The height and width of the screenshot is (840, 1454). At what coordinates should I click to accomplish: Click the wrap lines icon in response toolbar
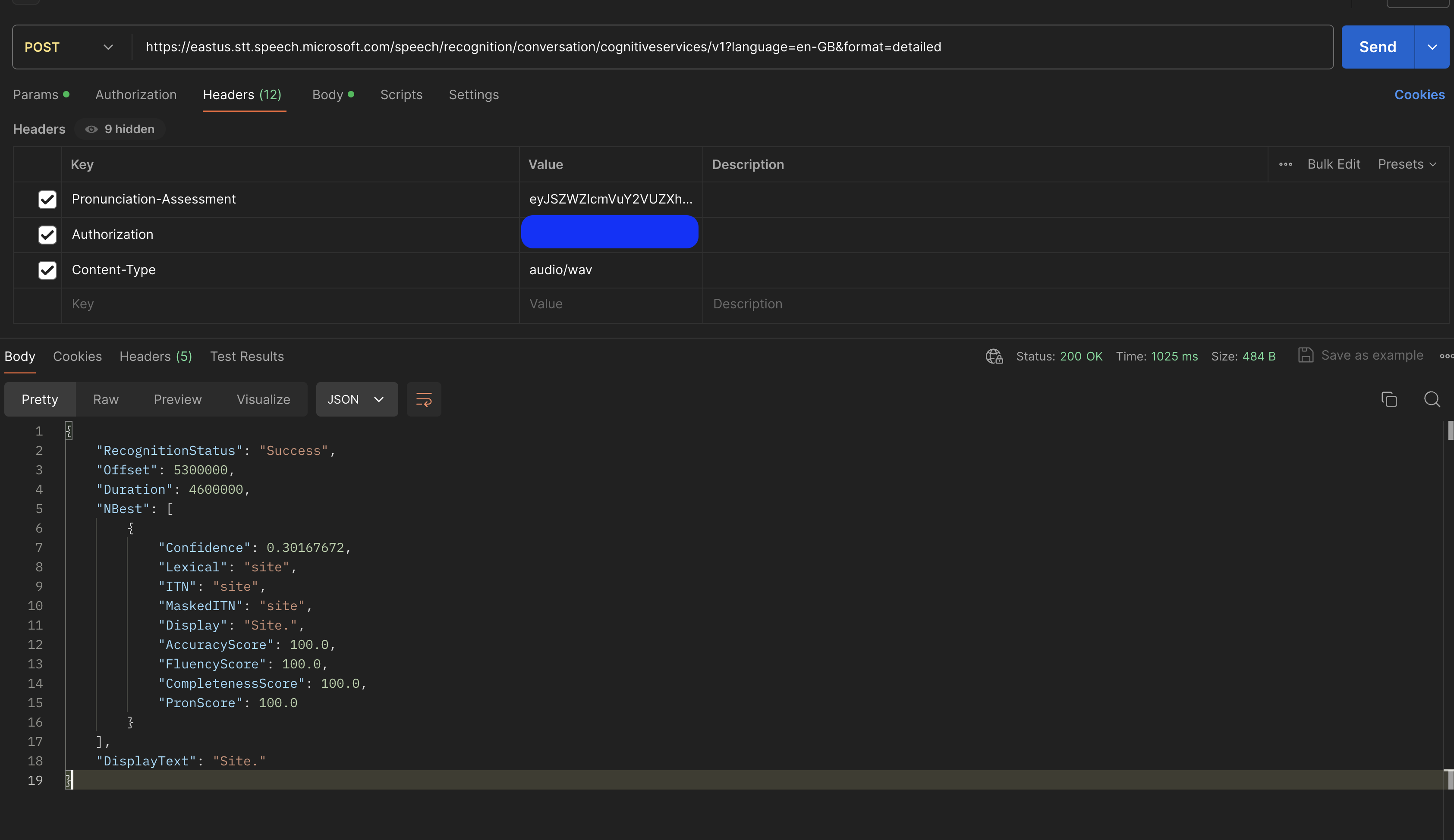(424, 400)
